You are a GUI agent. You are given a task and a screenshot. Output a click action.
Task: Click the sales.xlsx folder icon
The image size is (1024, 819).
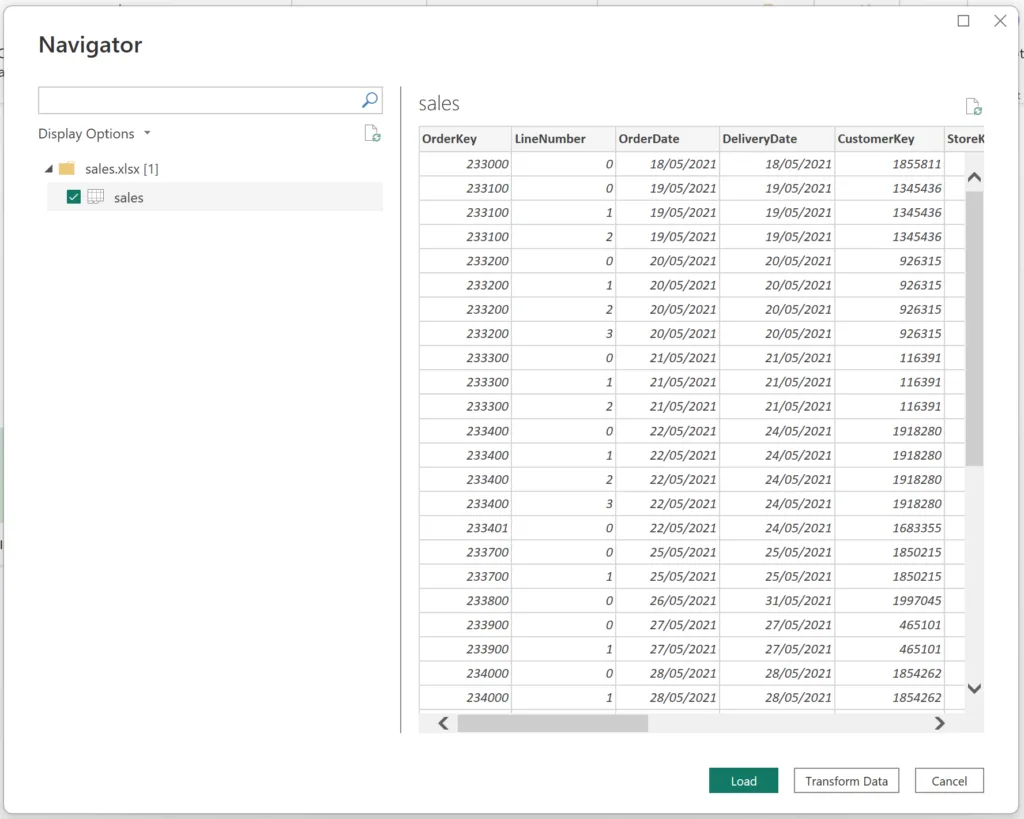pyautogui.click(x=67, y=169)
